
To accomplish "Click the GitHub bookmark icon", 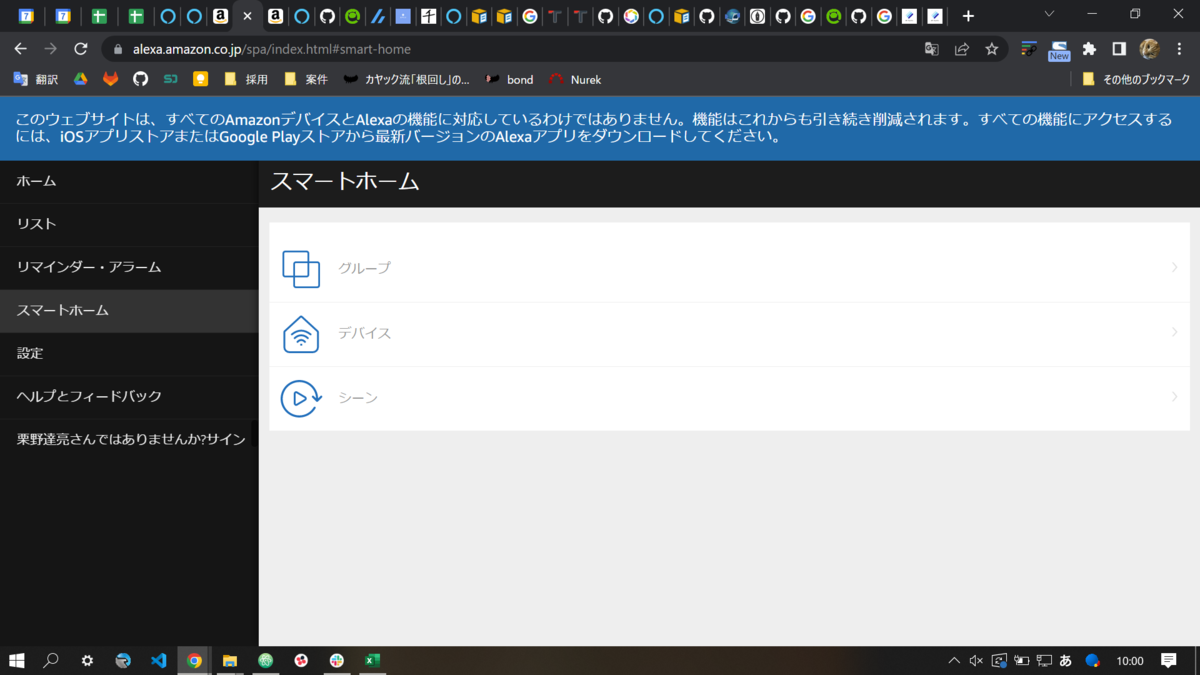I will (140, 79).
